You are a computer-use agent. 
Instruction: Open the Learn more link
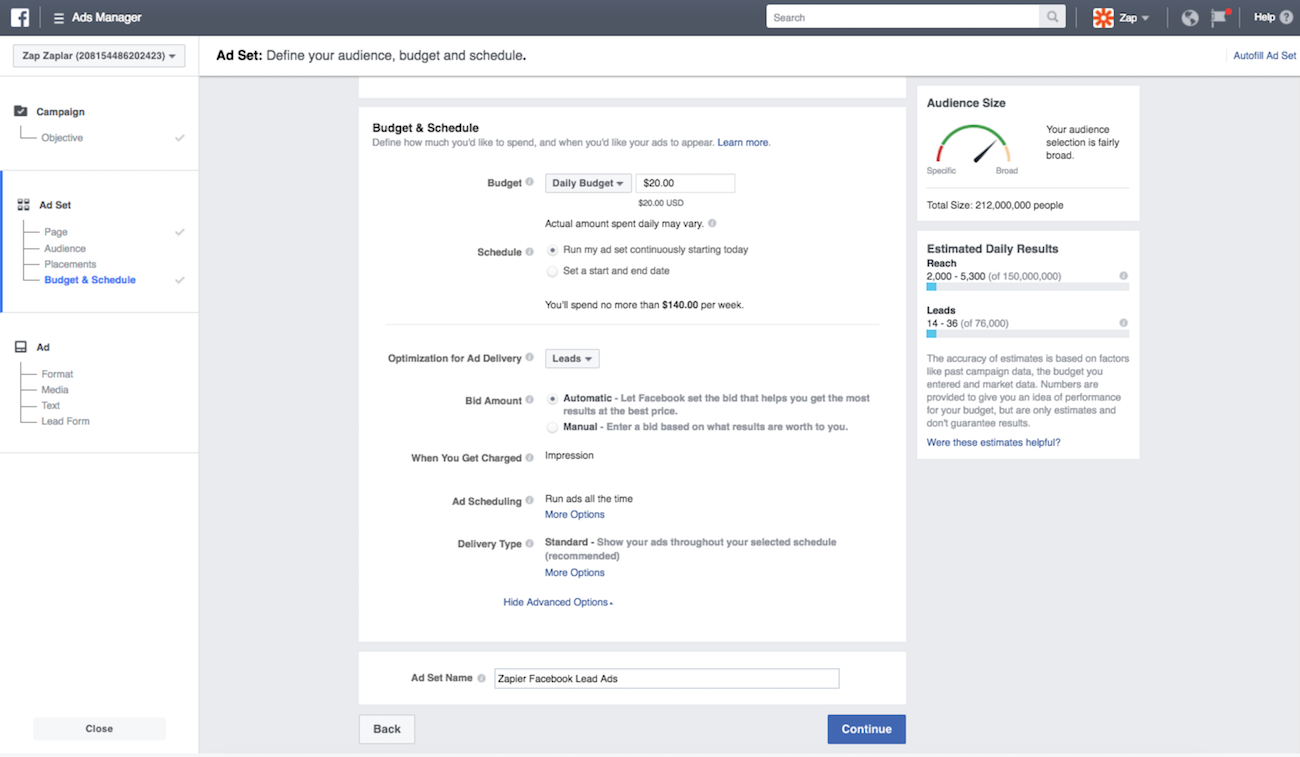click(x=743, y=143)
